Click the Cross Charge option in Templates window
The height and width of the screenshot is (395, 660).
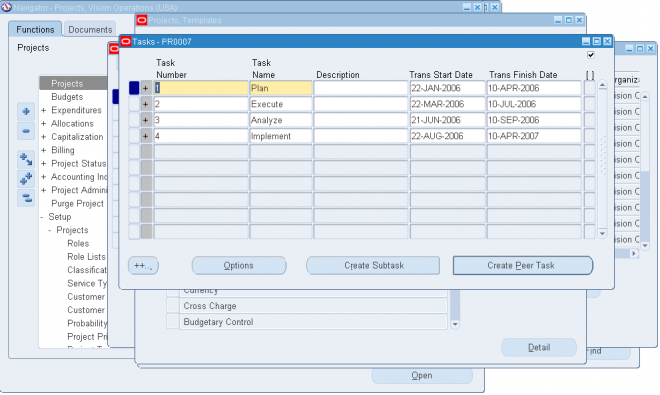click(313, 306)
